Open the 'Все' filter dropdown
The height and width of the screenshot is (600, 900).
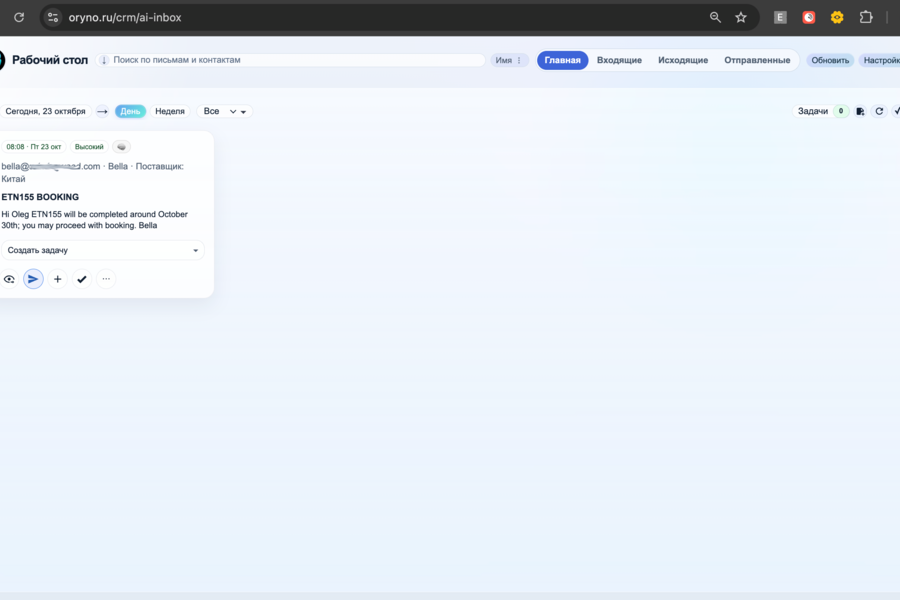pos(224,111)
